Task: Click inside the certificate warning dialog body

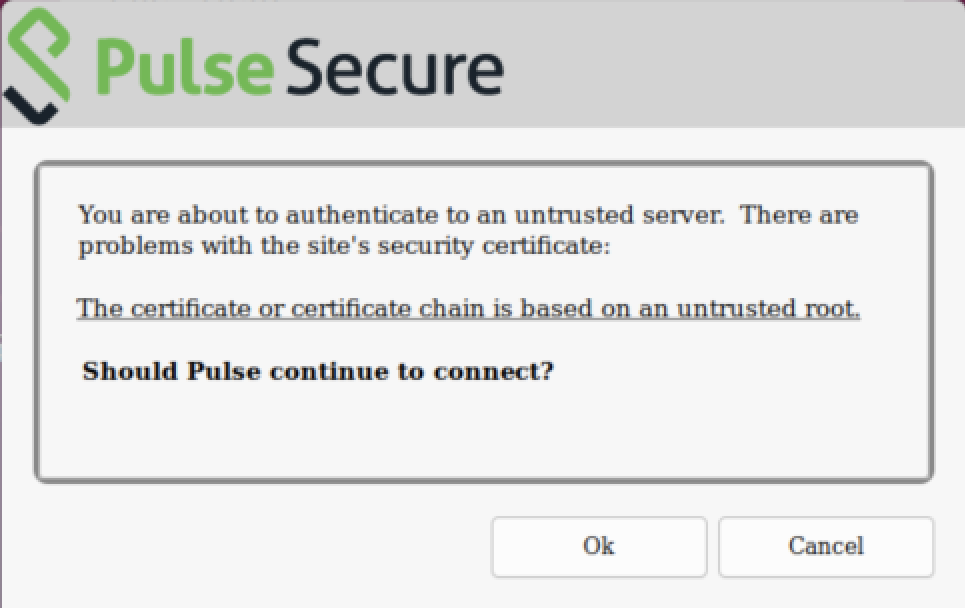Action: point(483,430)
